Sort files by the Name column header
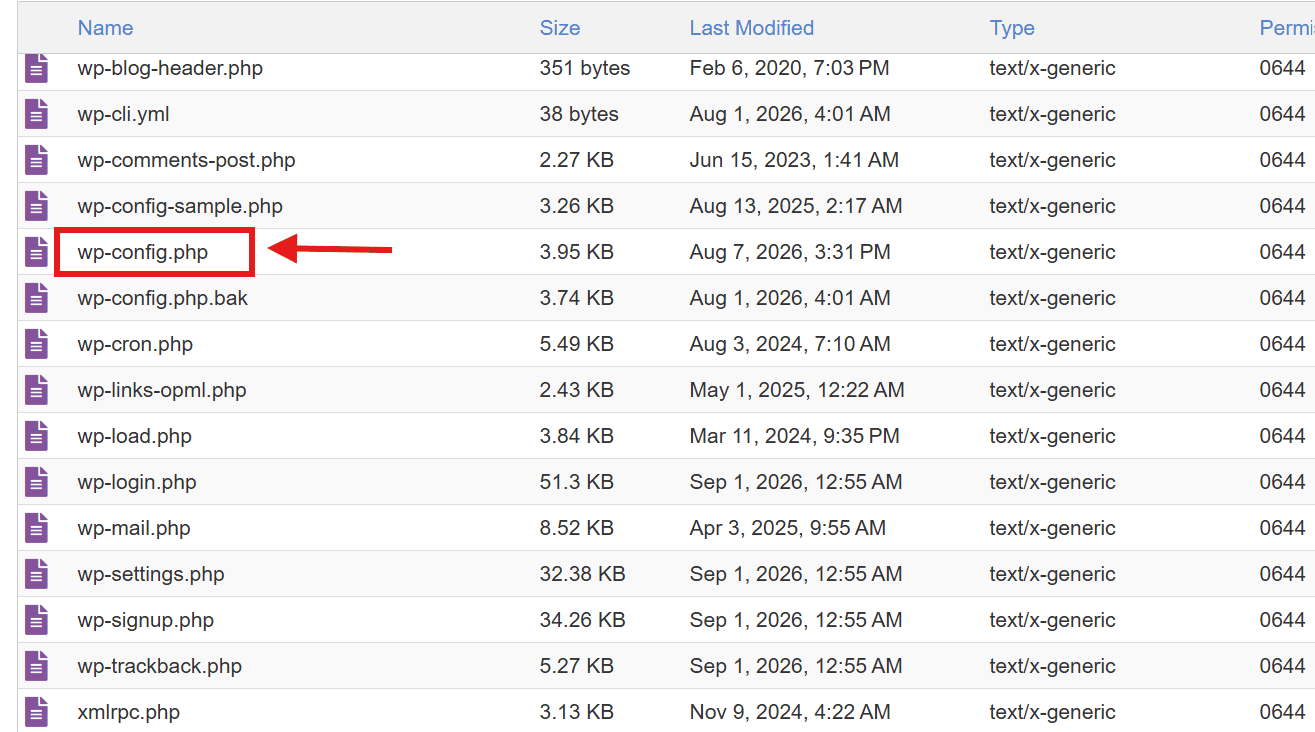Screen dimensions: 1315x732 point(105,28)
